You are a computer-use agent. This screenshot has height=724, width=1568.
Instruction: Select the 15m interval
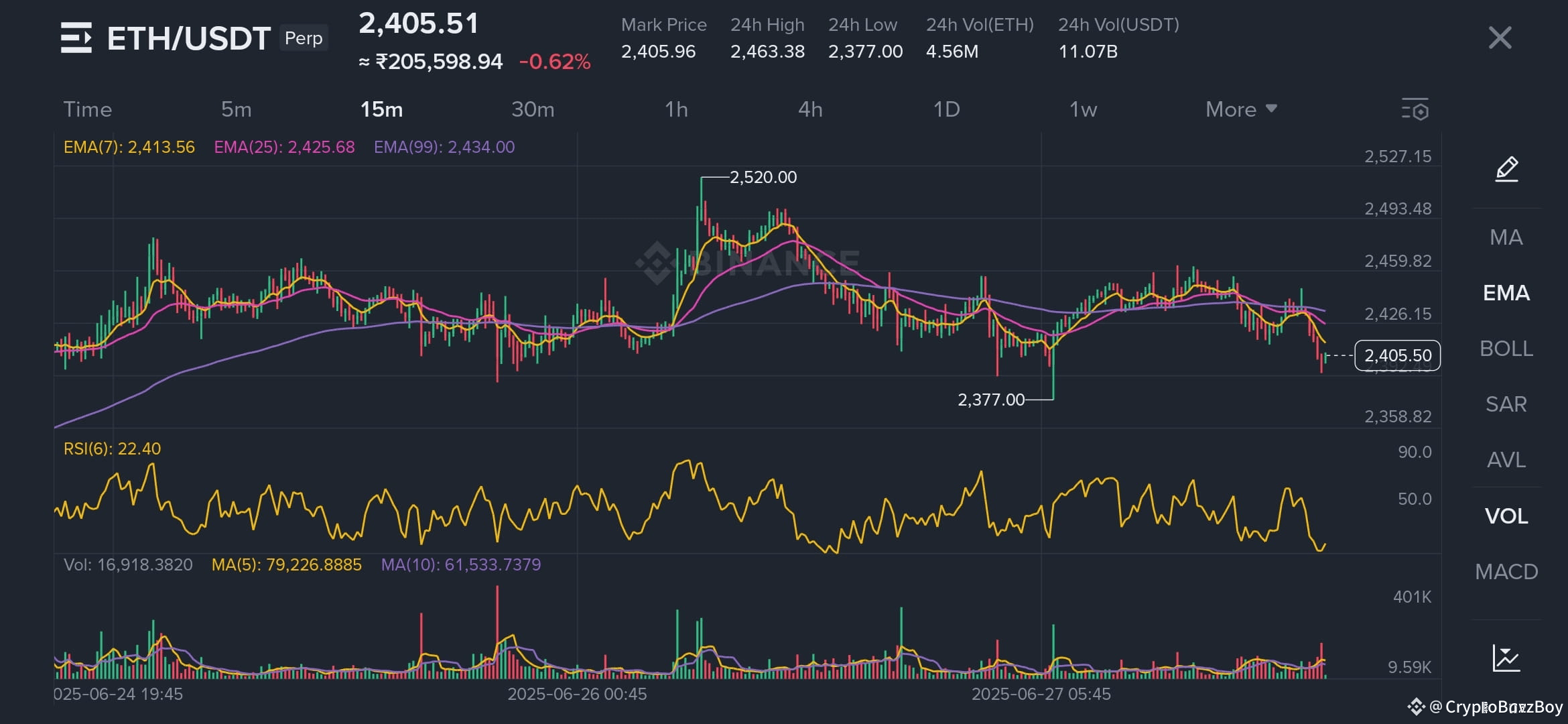pyautogui.click(x=381, y=109)
